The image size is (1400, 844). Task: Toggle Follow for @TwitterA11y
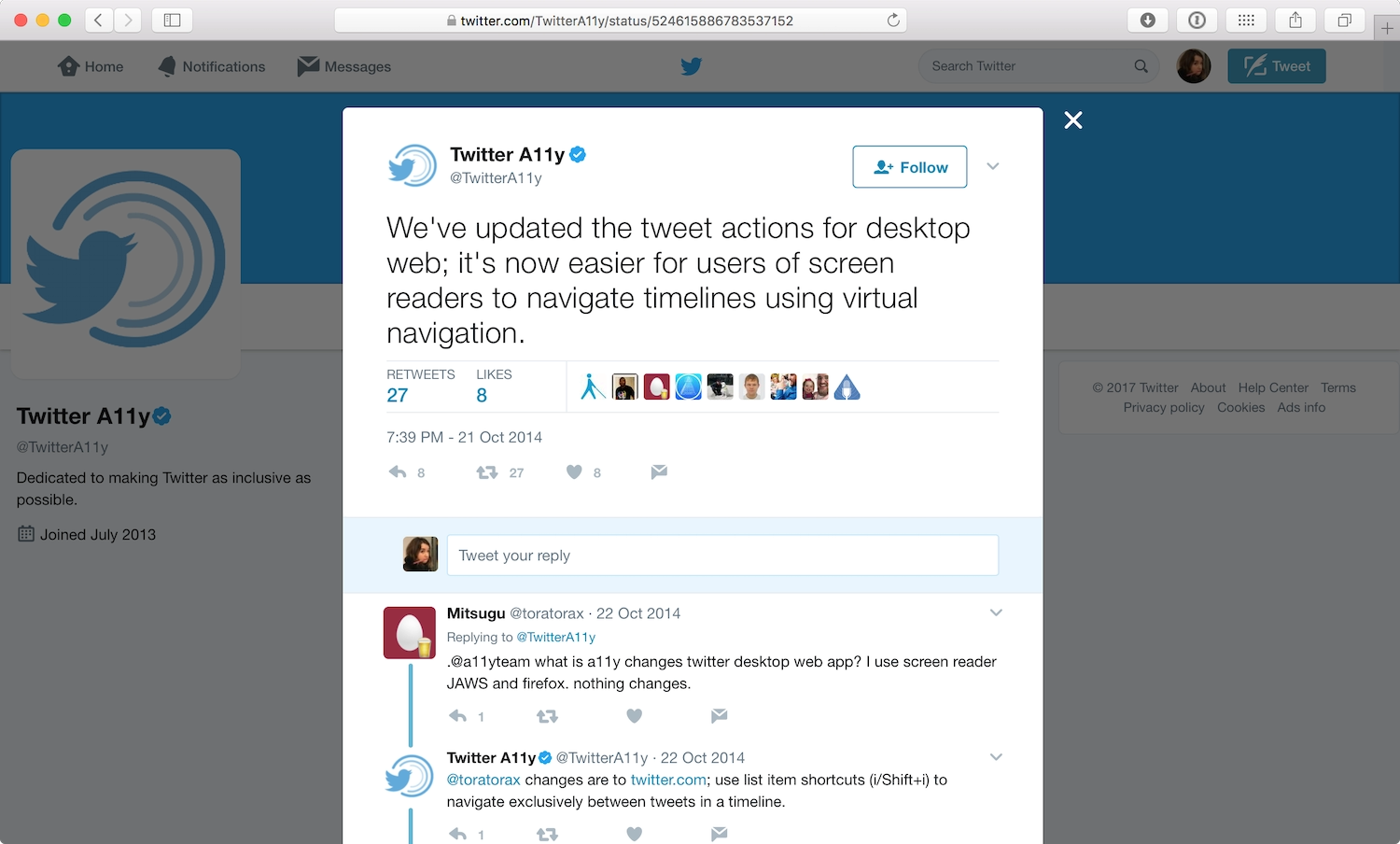(909, 166)
